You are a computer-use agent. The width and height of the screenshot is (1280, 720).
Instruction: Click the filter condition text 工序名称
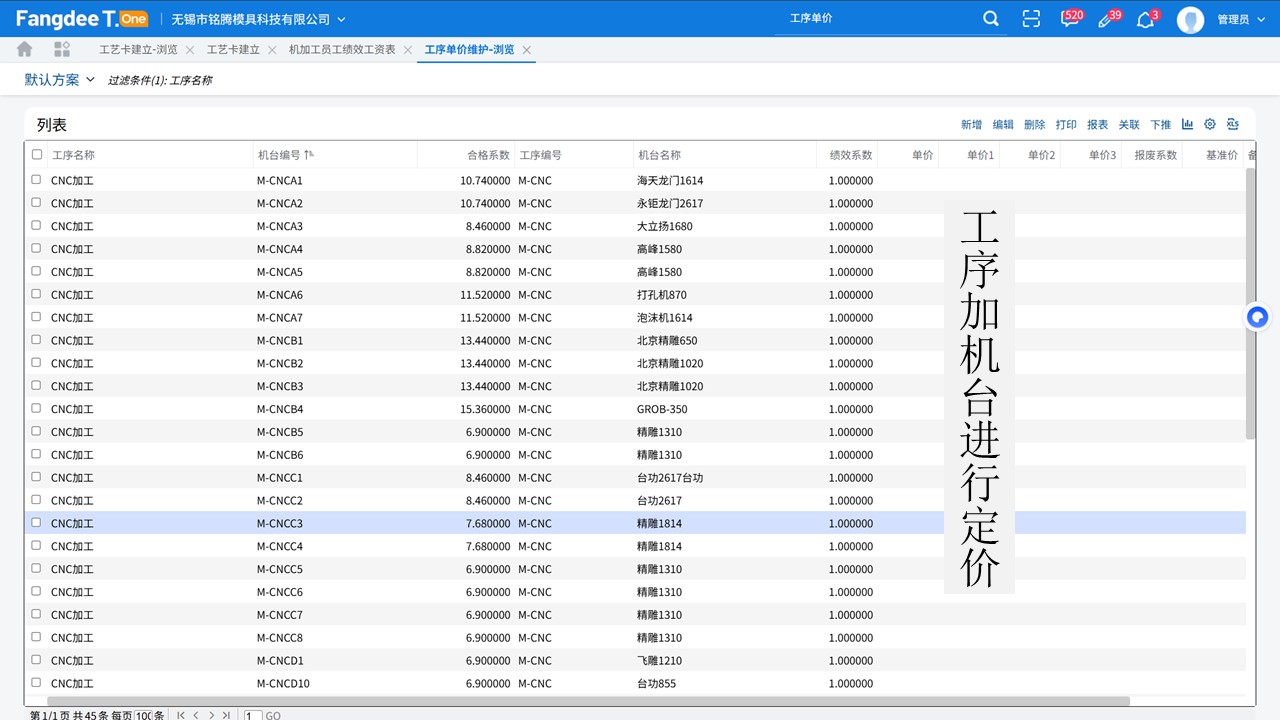(x=191, y=80)
